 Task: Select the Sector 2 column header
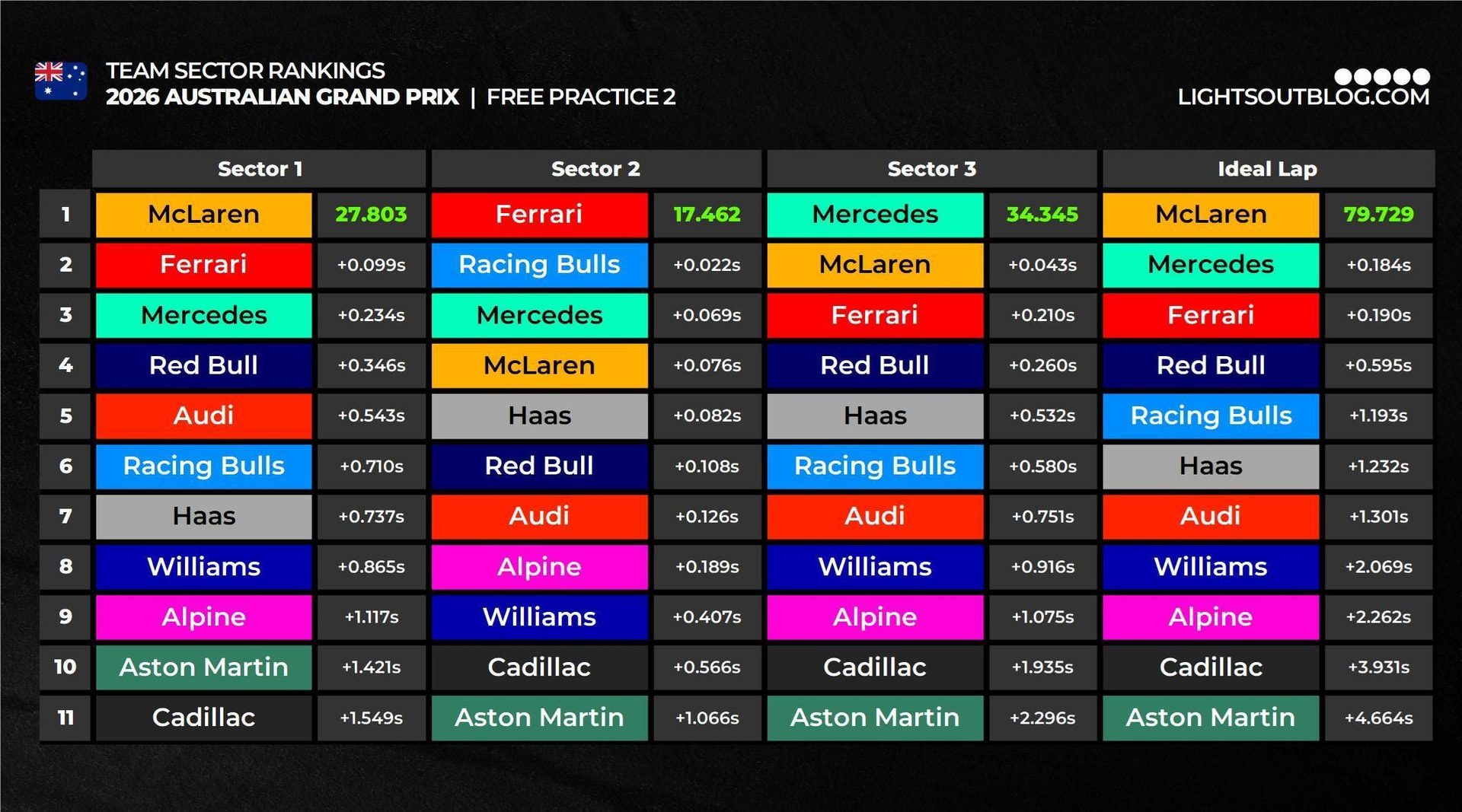pyautogui.click(x=595, y=169)
